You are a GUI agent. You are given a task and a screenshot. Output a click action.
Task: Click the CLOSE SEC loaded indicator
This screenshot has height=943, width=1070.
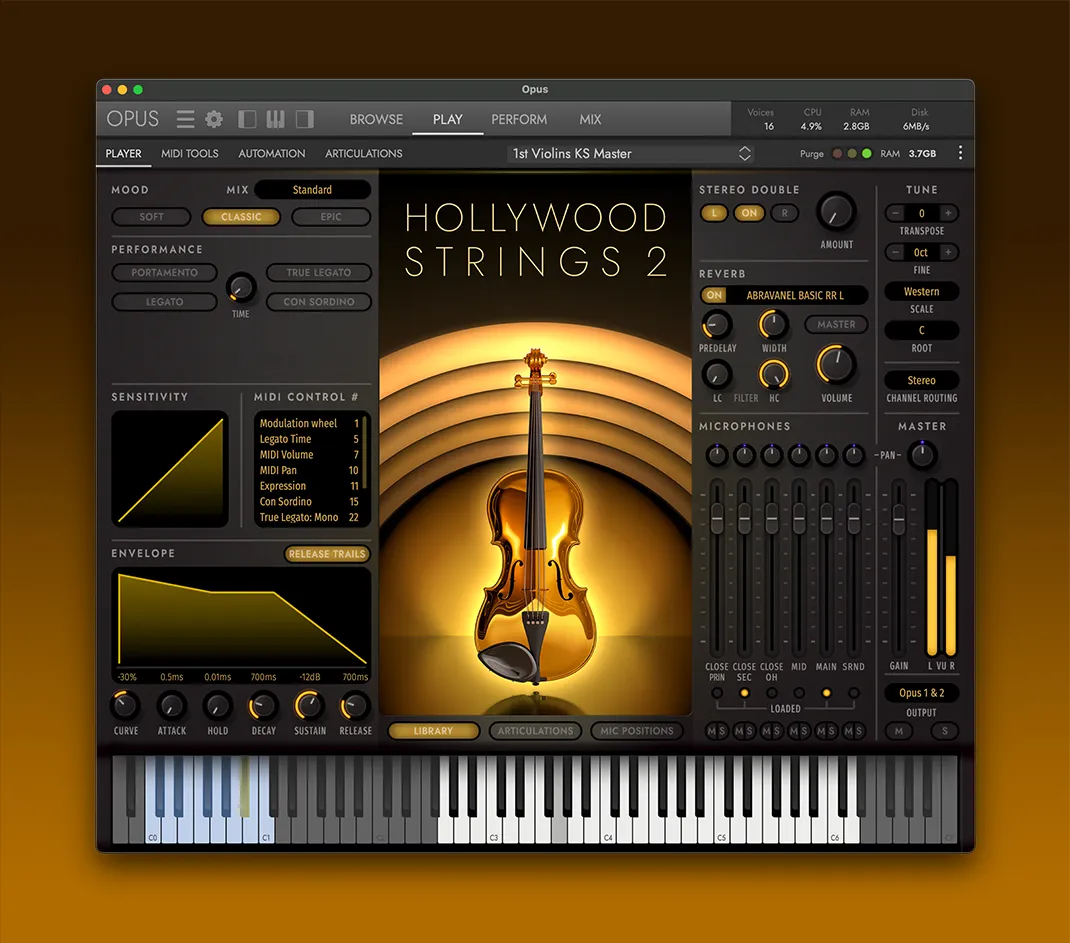tap(744, 693)
